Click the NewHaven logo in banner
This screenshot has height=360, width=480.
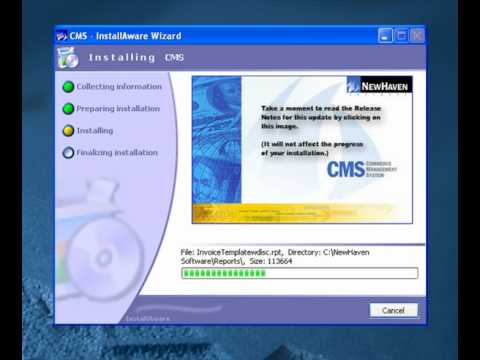pyautogui.click(x=379, y=85)
